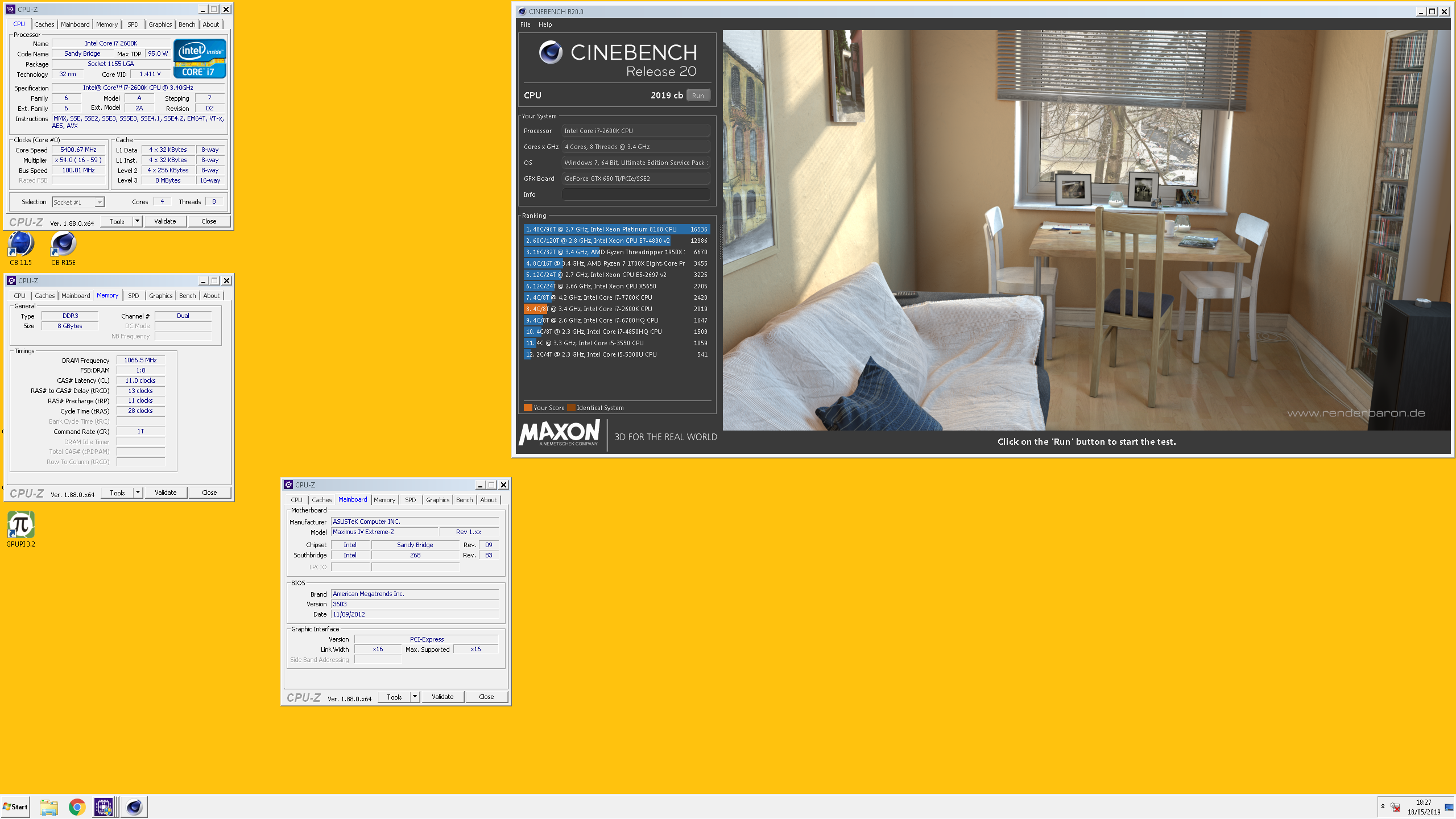This screenshot has height=819, width=1456.
Task: Click Model field Maximus IV Extreme-Z
Action: (x=384, y=532)
